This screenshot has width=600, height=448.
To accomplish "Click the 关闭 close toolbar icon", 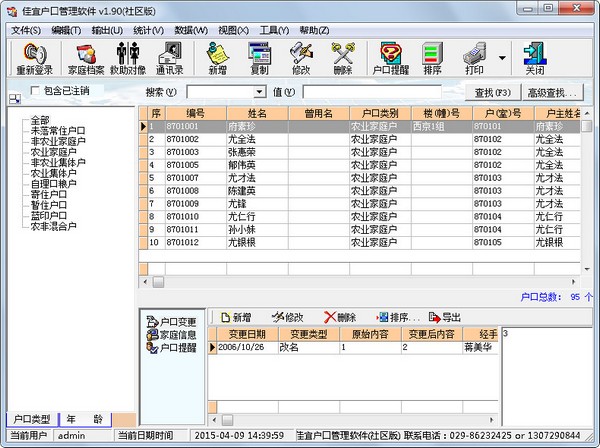I will click(x=535, y=58).
